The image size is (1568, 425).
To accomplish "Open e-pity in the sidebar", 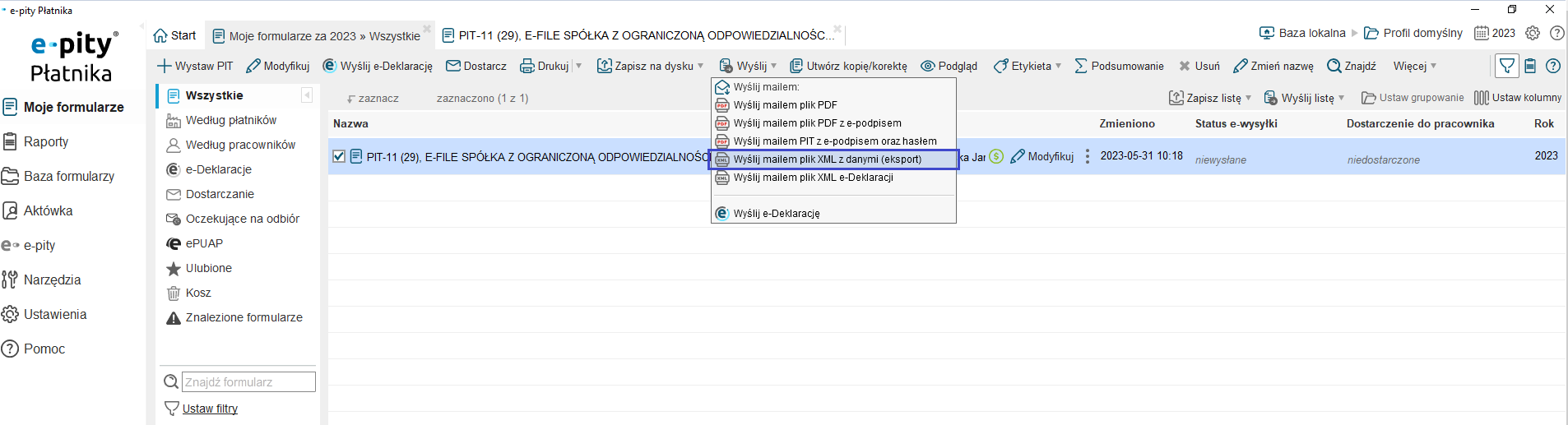I will 29,245.
